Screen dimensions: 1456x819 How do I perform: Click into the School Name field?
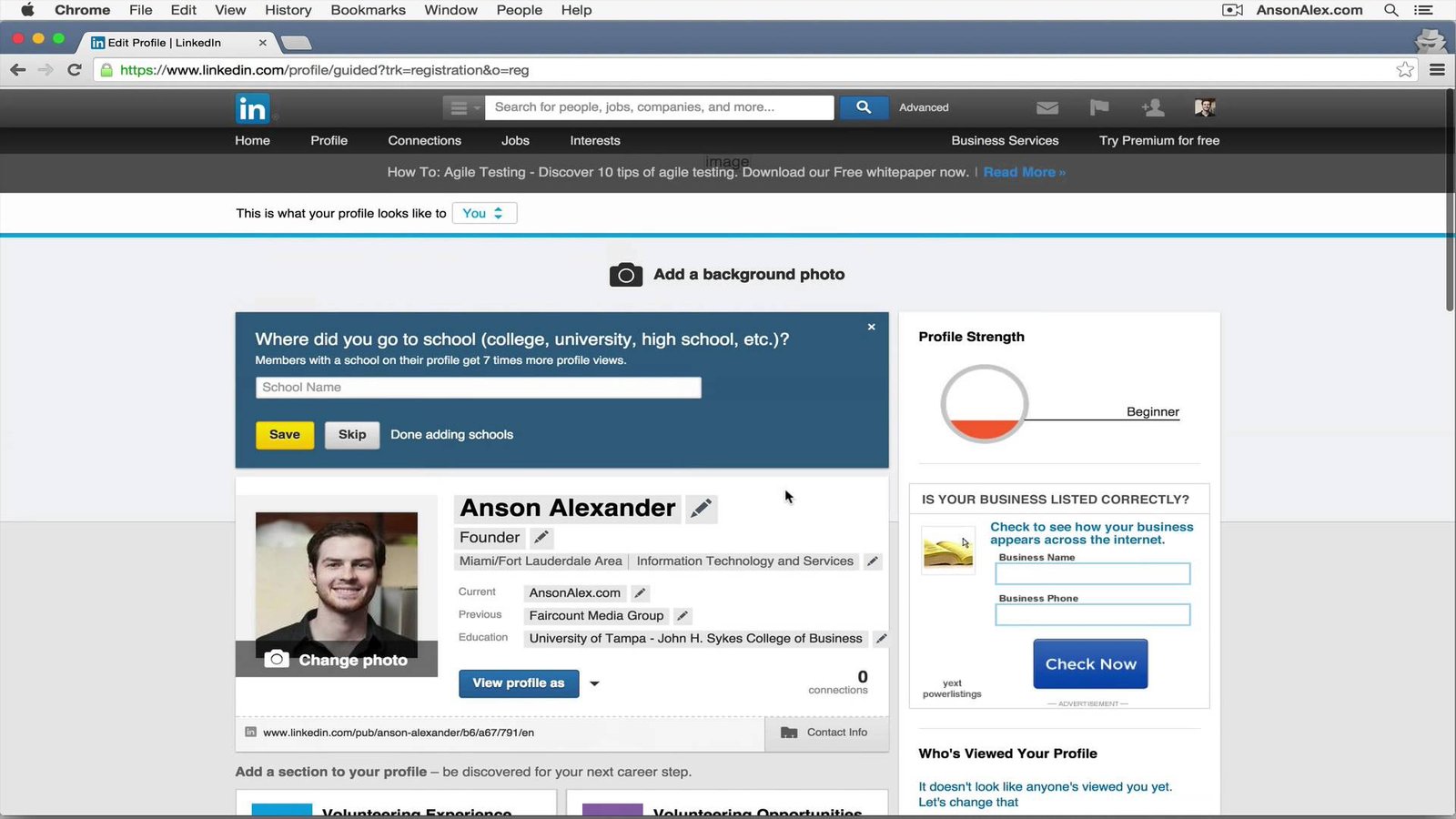point(479,388)
